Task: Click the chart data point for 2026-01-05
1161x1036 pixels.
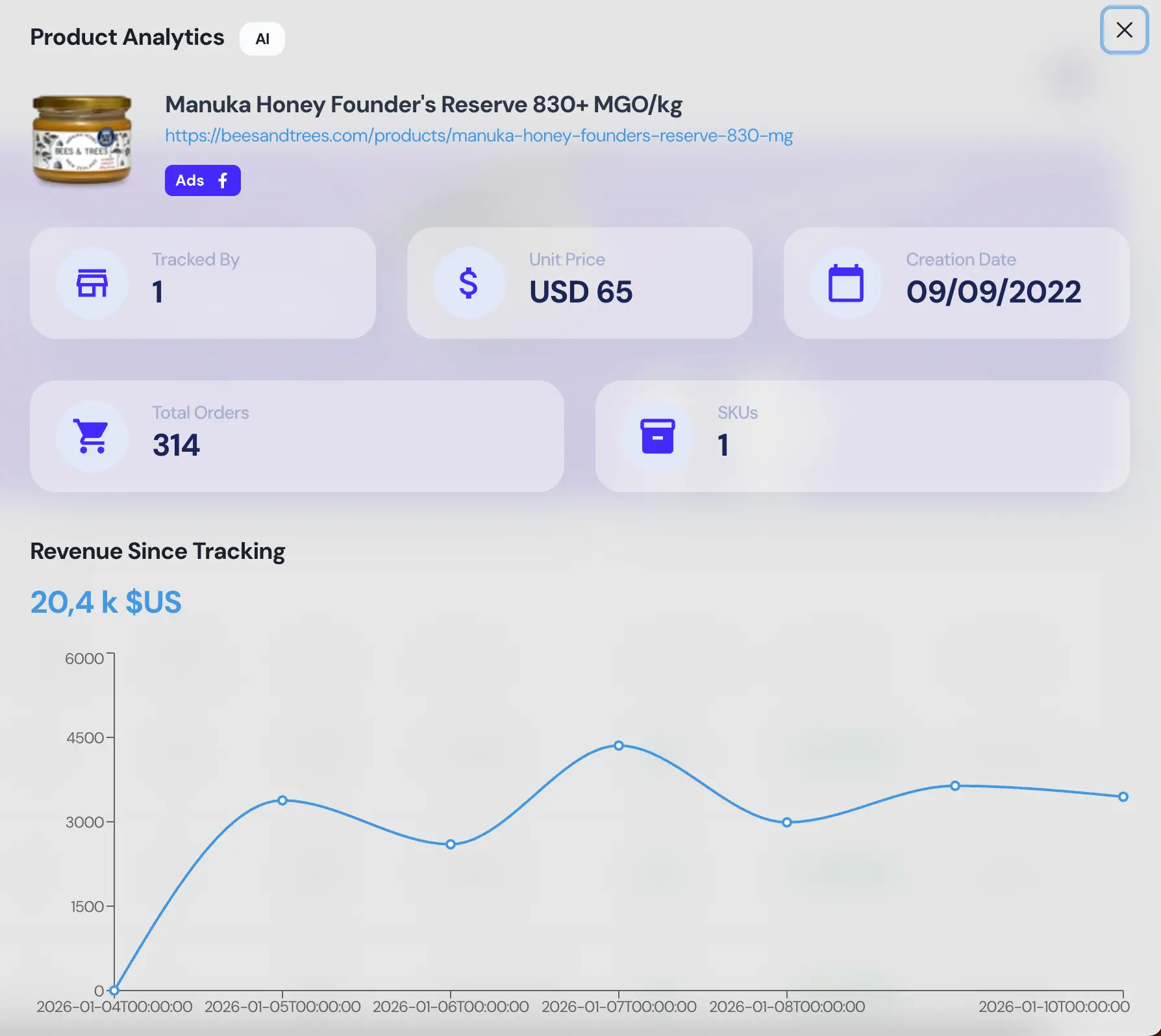Action: tap(282, 800)
